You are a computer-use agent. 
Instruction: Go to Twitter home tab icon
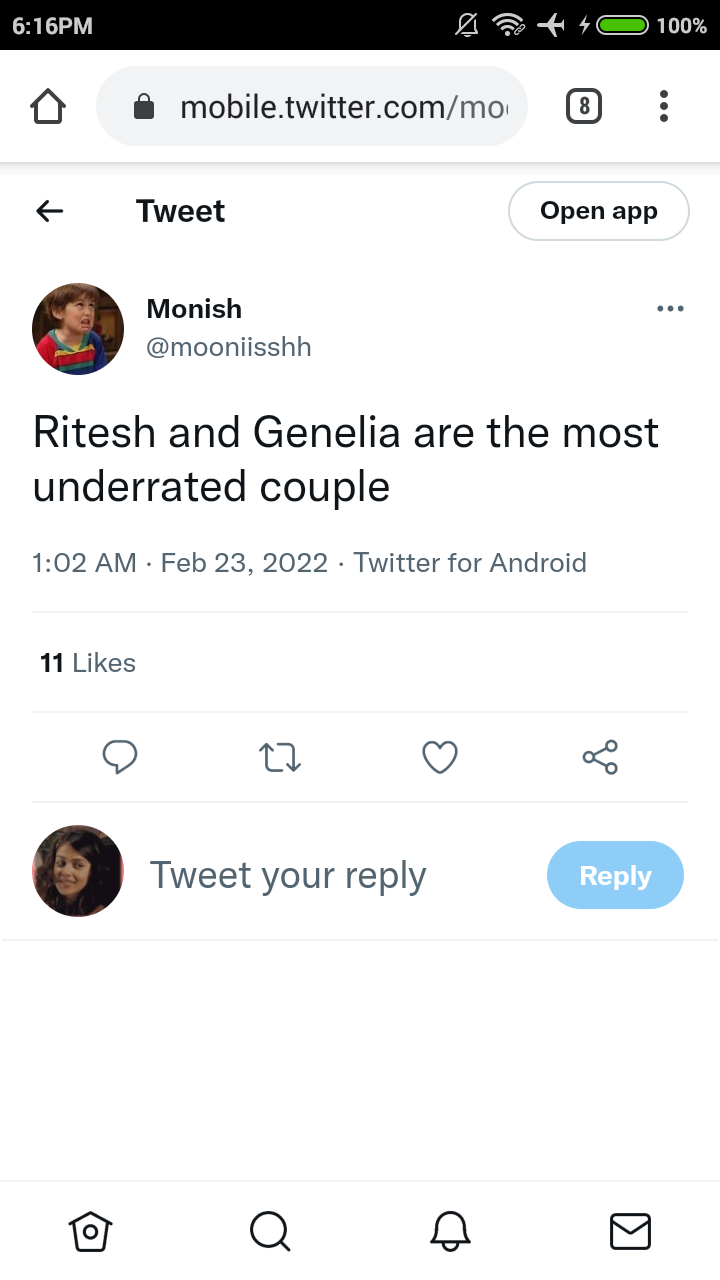(x=90, y=1231)
